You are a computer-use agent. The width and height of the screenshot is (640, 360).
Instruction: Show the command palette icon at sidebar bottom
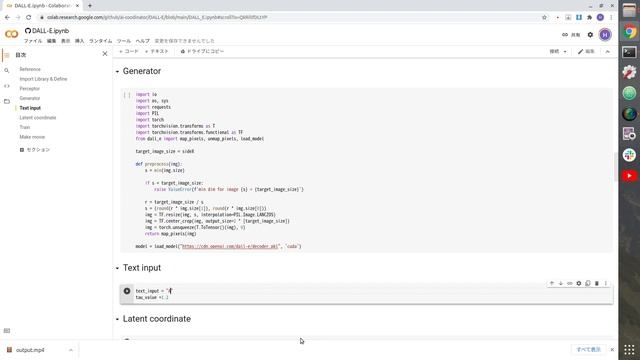(7, 331)
